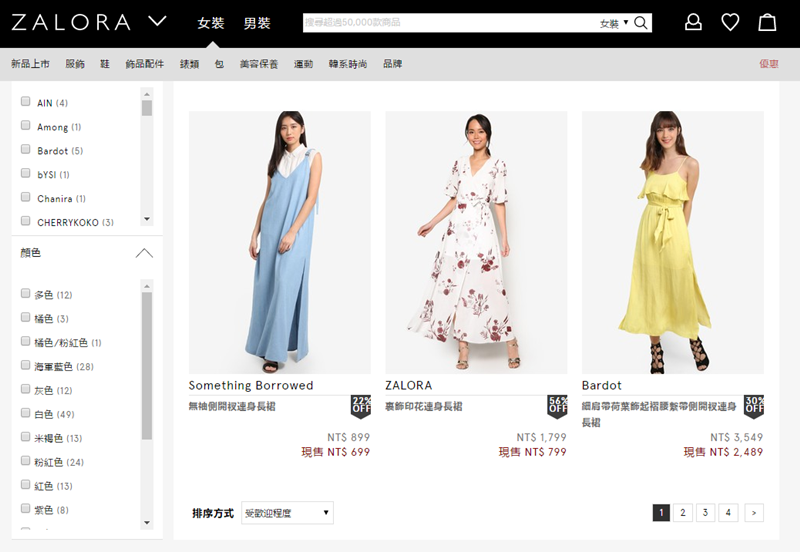
Task: Open the 女裝 search category dropdown
Action: pyautogui.click(x=614, y=23)
